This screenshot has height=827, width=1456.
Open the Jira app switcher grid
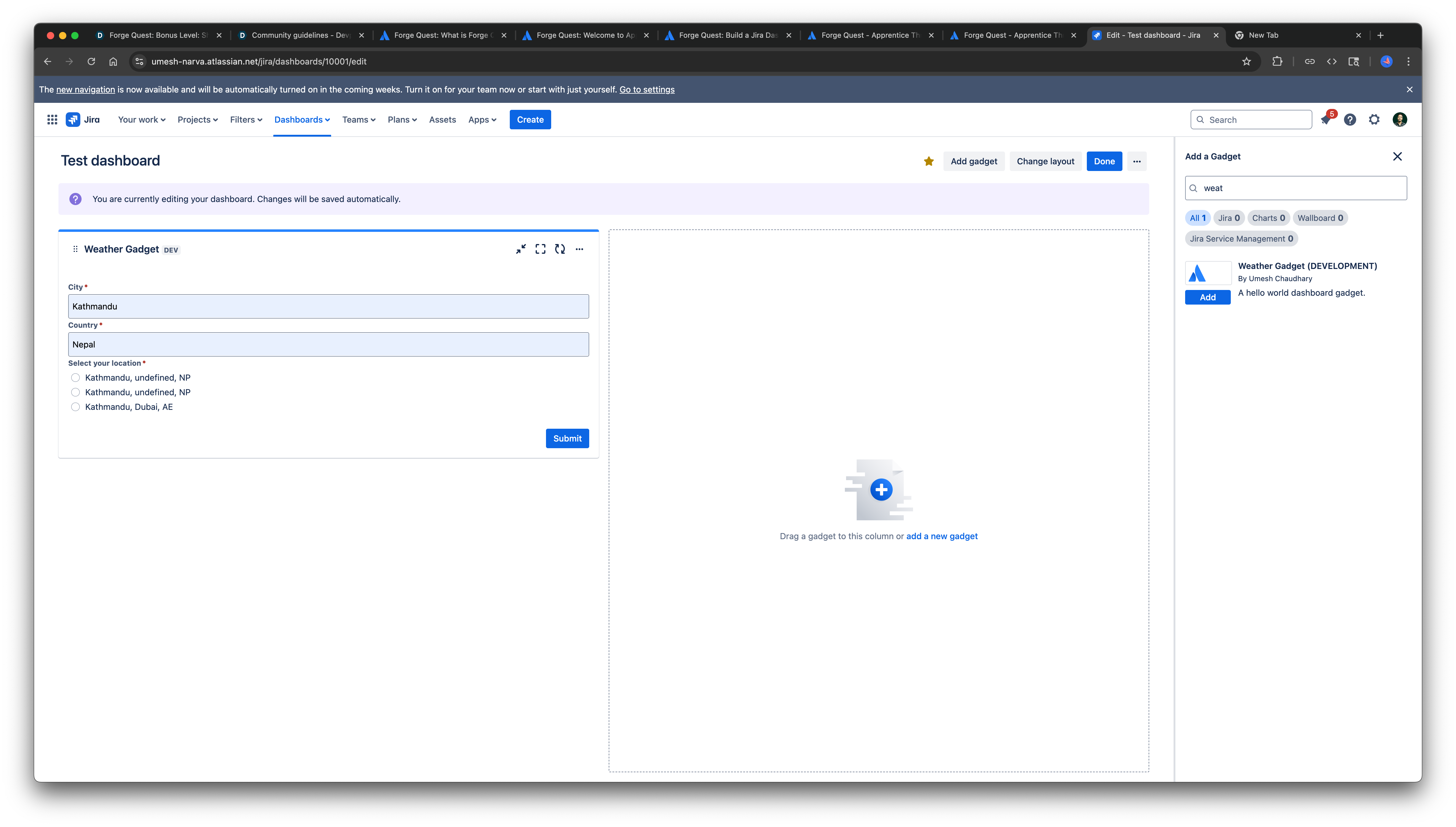(x=52, y=119)
